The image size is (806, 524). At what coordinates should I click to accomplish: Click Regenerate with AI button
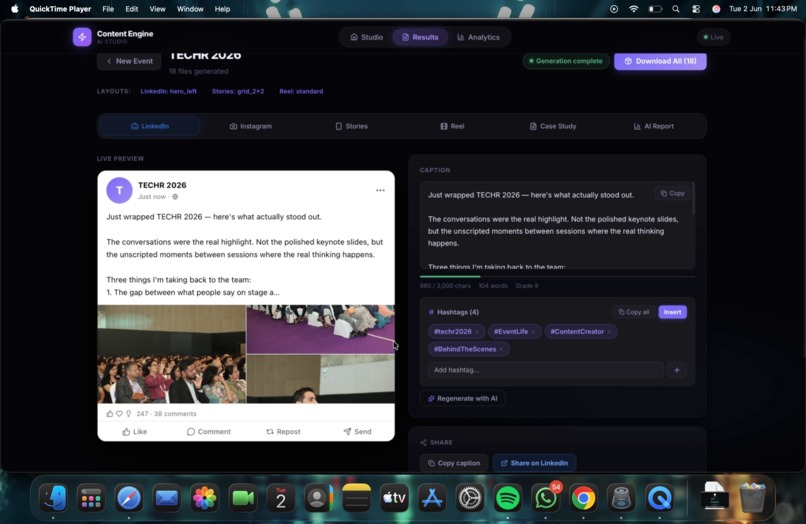(x=463, y=399)
